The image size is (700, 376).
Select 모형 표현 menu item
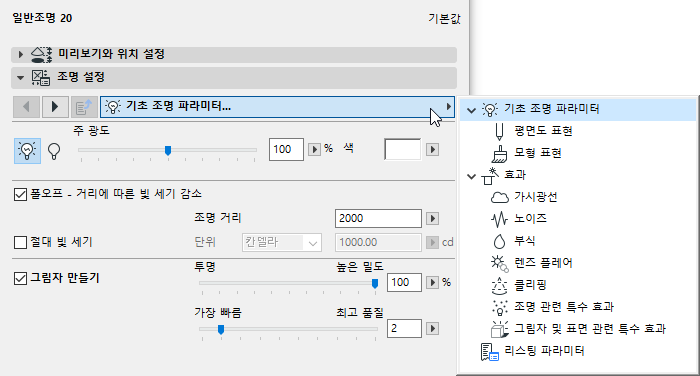(538, 153)
